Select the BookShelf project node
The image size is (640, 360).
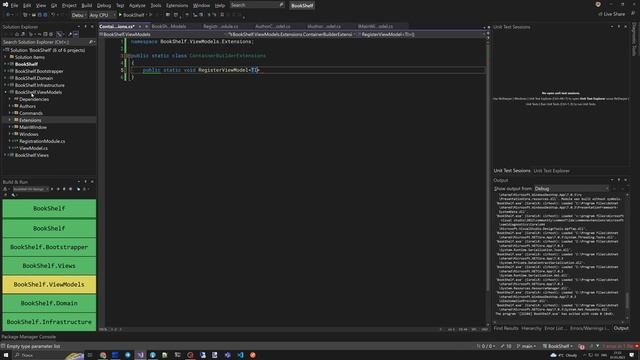pos(26,64)
